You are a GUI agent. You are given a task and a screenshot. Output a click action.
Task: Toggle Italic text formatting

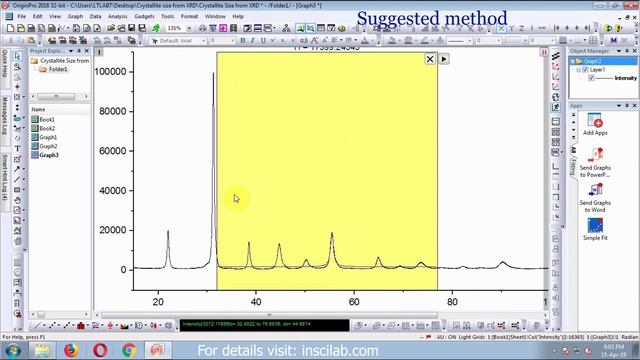(253, 40)
